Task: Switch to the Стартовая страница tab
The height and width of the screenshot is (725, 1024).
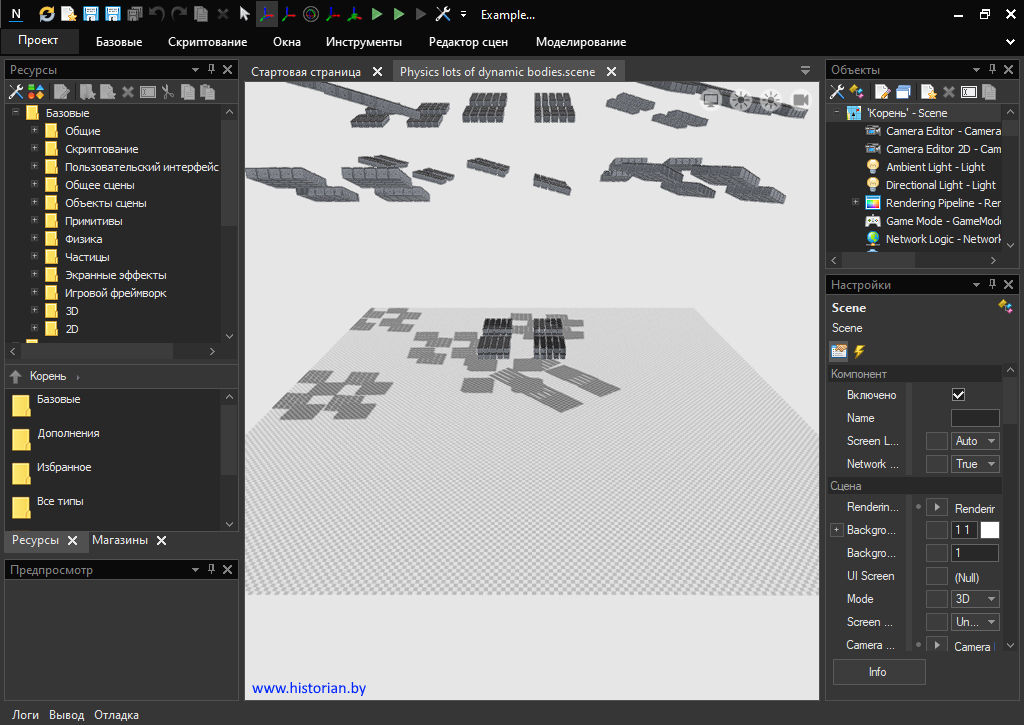Action: coord(305,72)
